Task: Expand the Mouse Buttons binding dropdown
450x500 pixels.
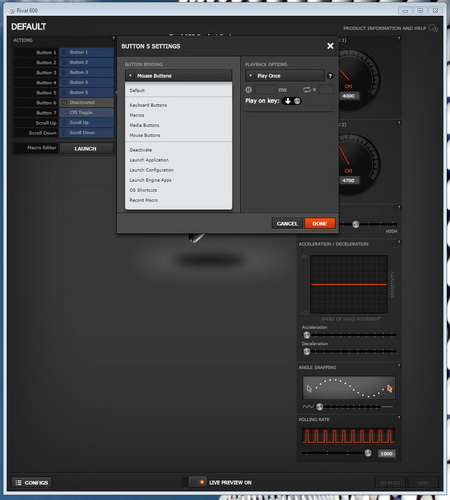Action: point(178,76)
